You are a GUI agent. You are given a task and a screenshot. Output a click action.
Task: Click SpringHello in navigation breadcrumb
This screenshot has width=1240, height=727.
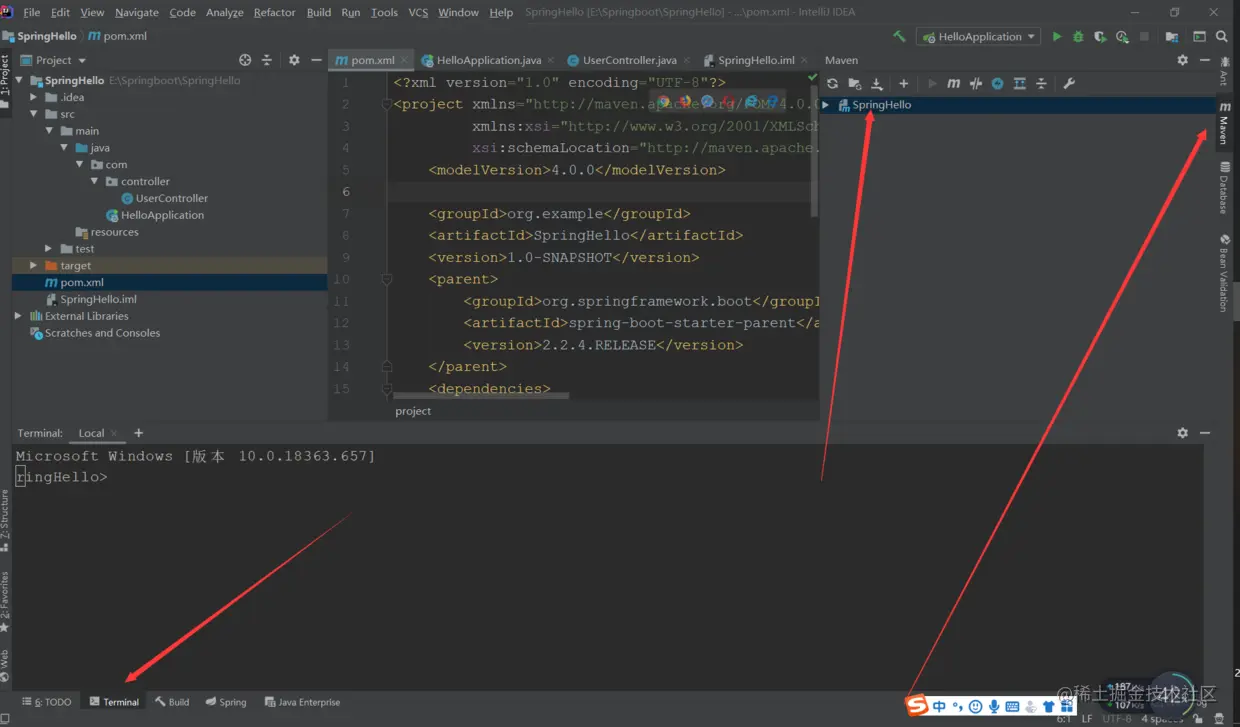tap(46, 36)
